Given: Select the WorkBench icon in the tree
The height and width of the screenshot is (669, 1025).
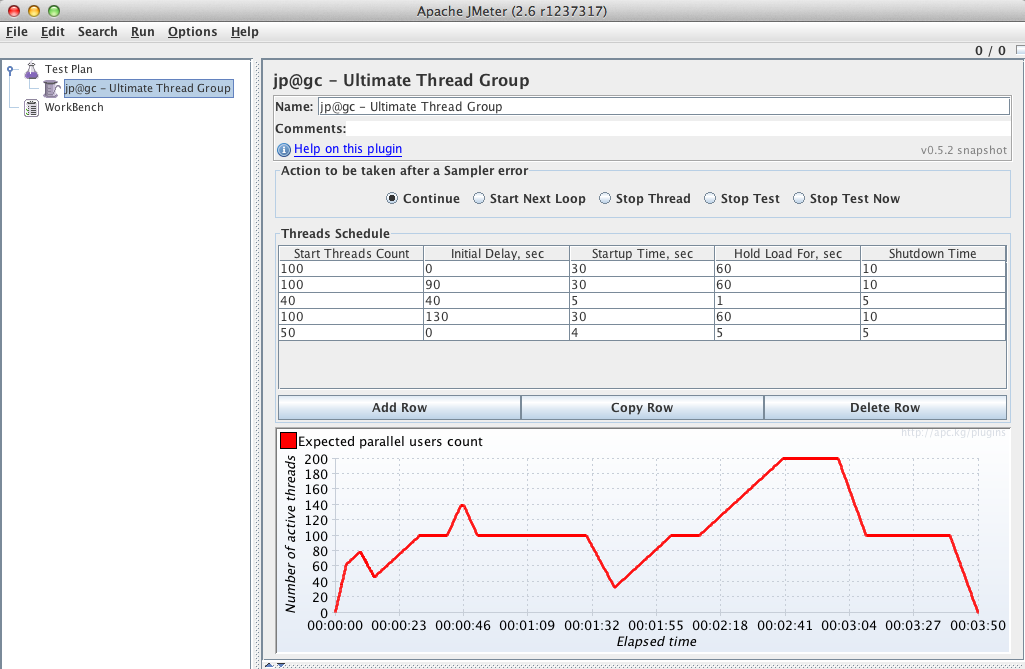Looking at the screenshot, I should pyautogui.click(x=30, y=107).
